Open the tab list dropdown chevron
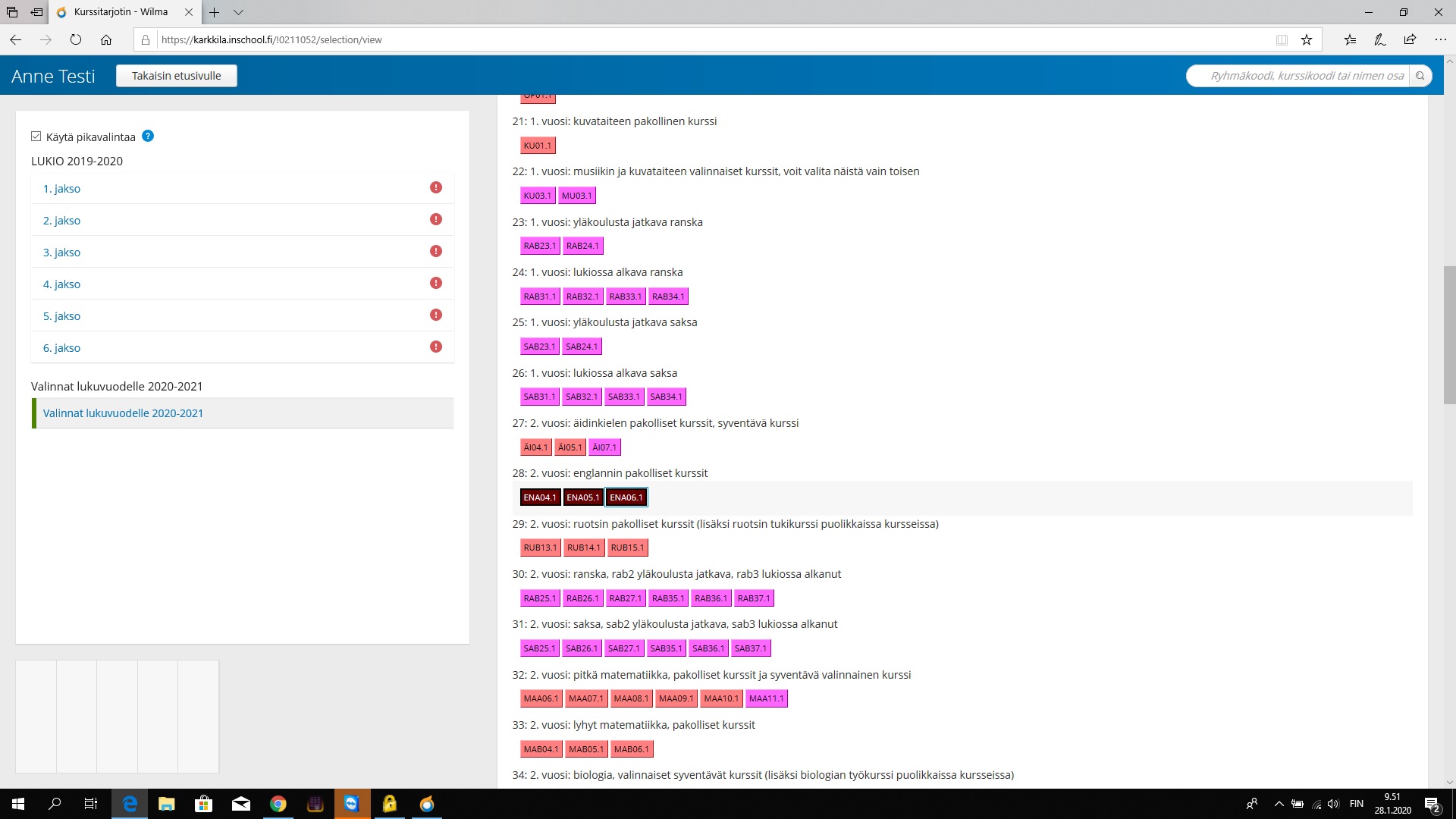Screen dimensions: 1456x819 [x=238, y=12]
